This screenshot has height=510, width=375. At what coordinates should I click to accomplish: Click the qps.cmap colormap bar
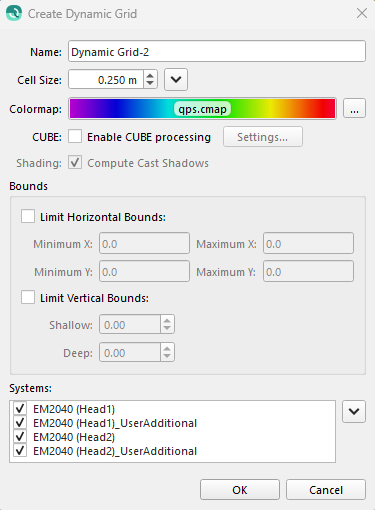tap(202, 109)
